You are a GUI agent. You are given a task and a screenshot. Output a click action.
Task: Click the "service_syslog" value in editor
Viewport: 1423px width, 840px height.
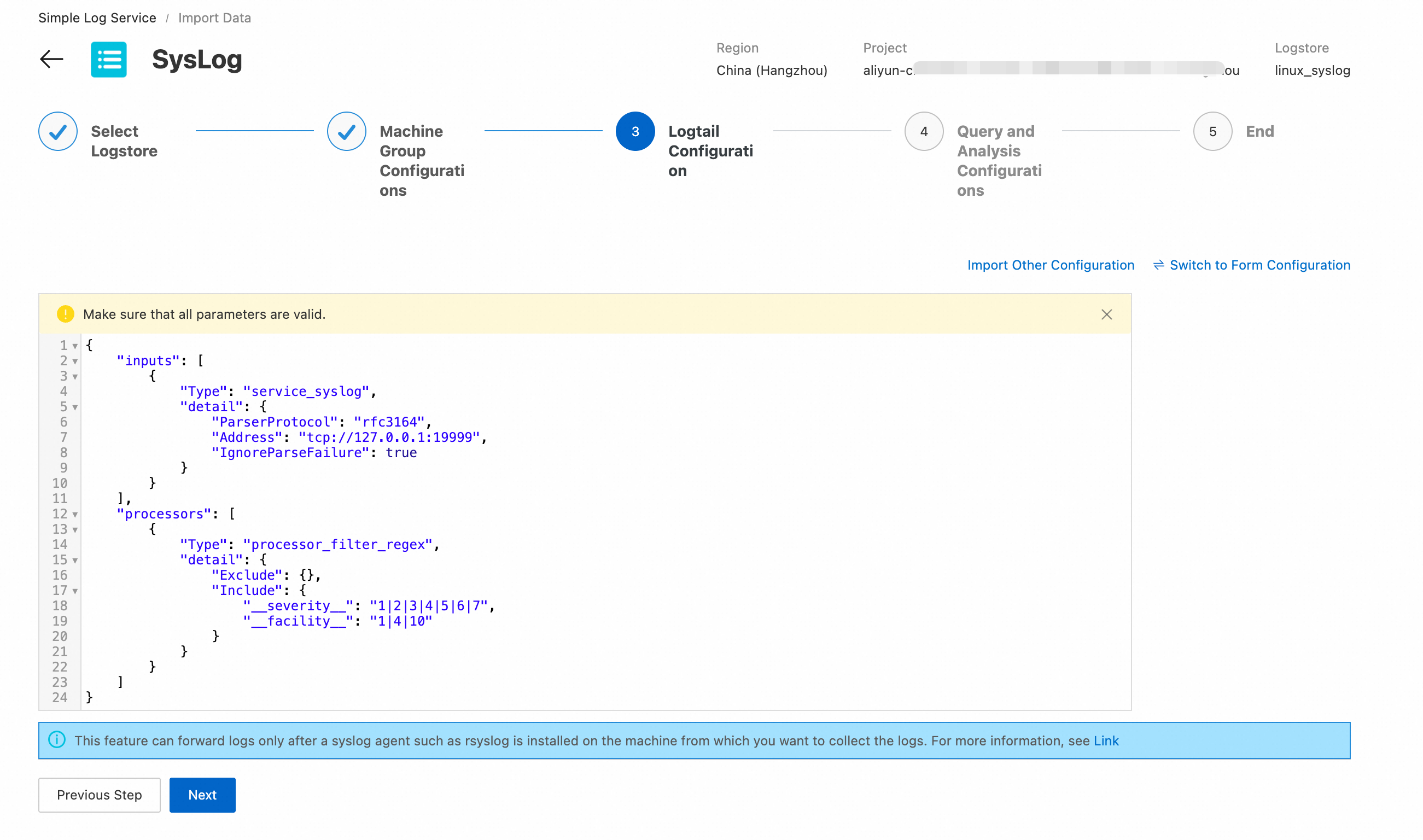[306, 391]
